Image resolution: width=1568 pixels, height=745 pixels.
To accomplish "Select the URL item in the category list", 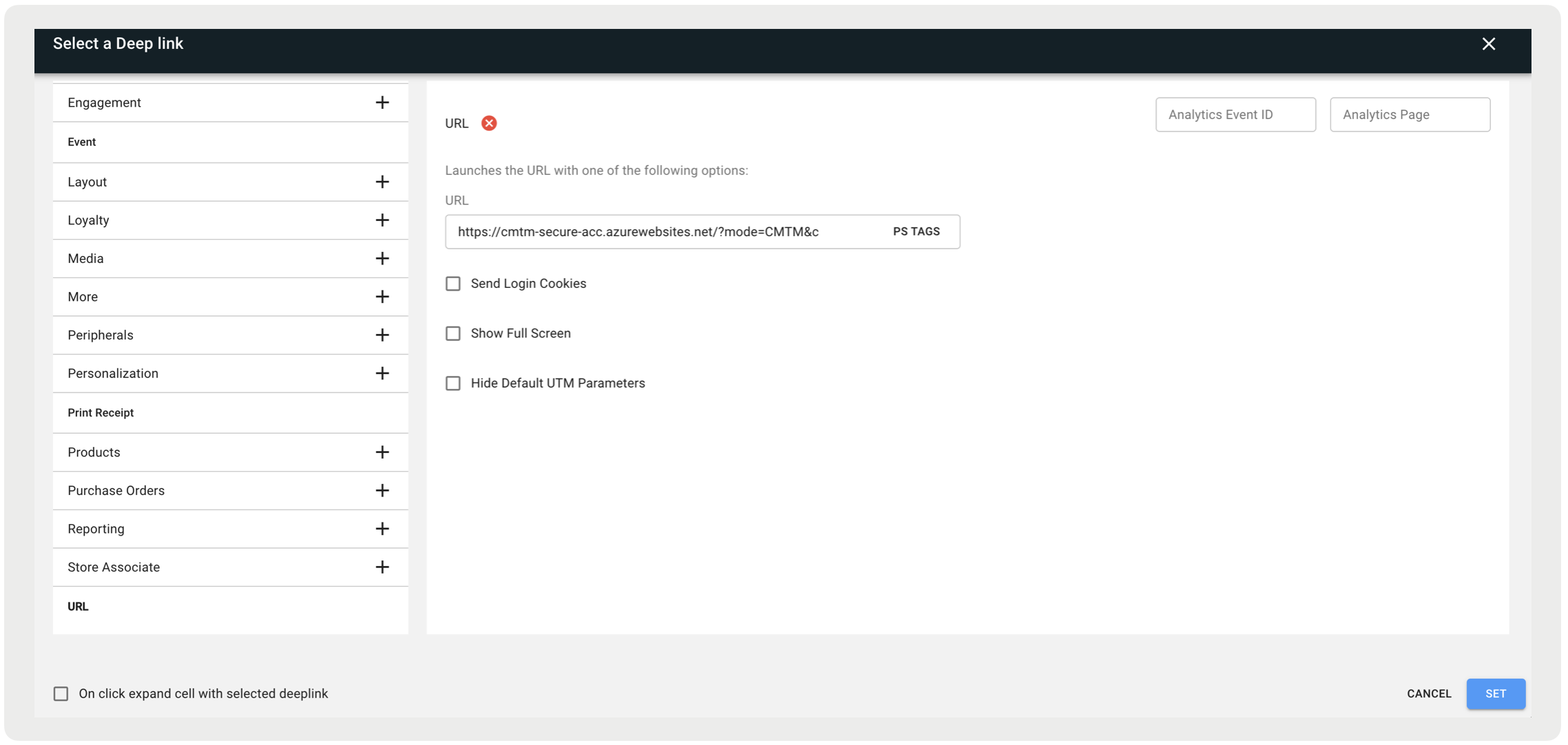I will tap(230, 607).
